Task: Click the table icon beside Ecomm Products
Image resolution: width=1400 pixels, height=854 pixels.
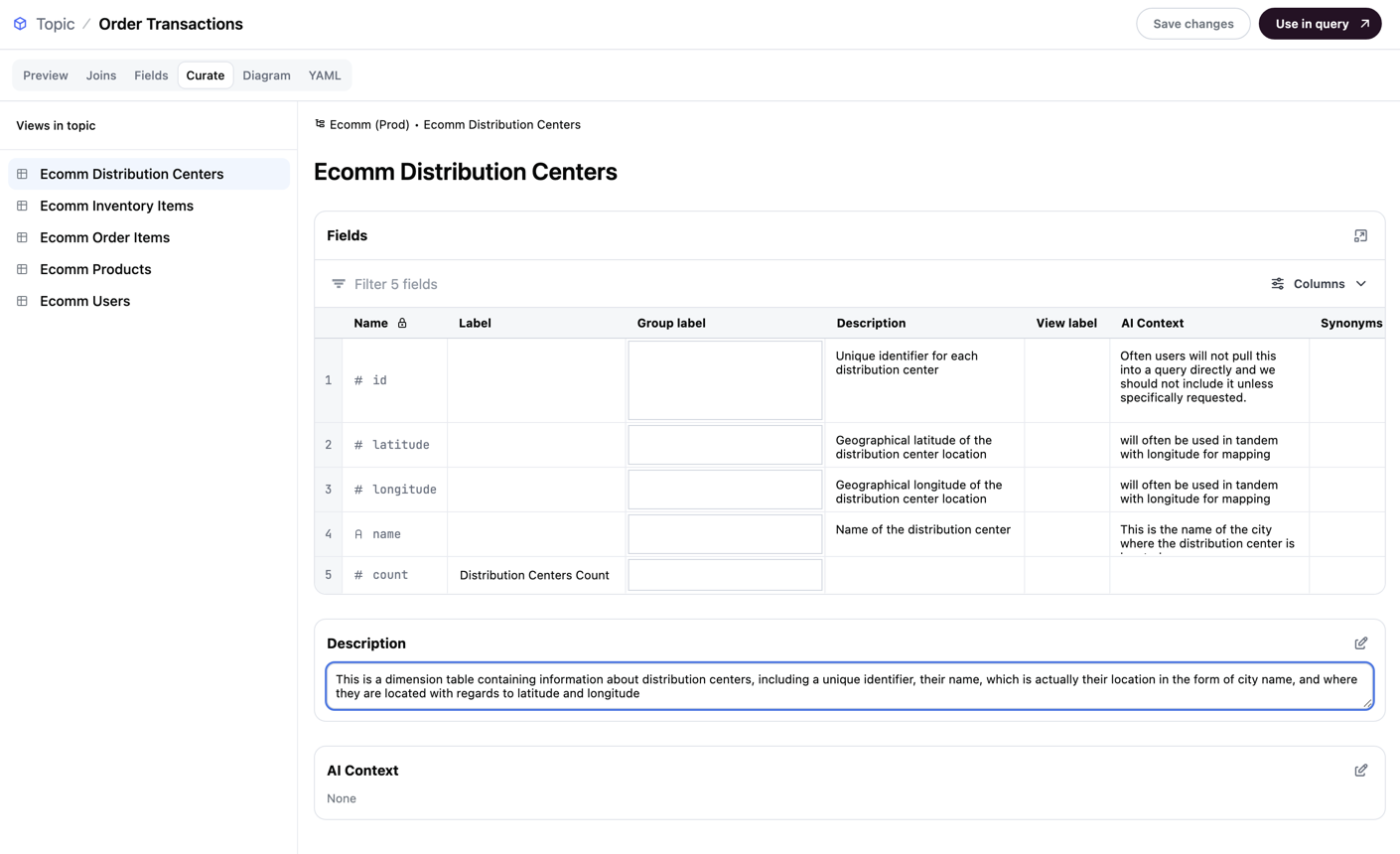Action: click(x=22, y=269)
